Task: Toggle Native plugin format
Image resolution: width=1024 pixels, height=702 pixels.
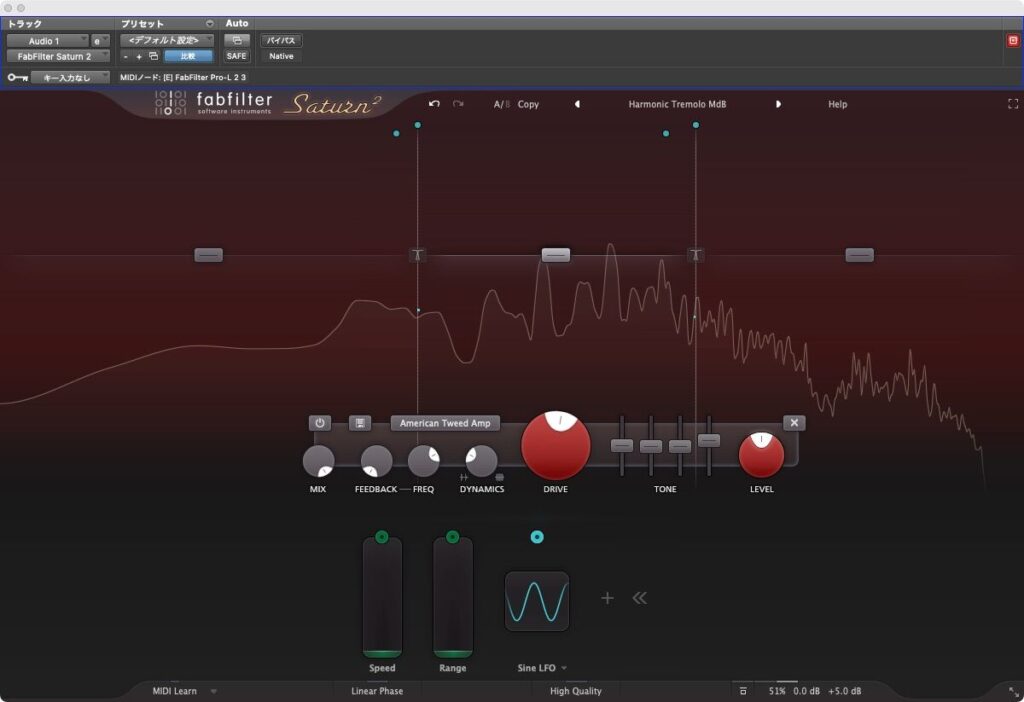Action: (x=281, y=56)
